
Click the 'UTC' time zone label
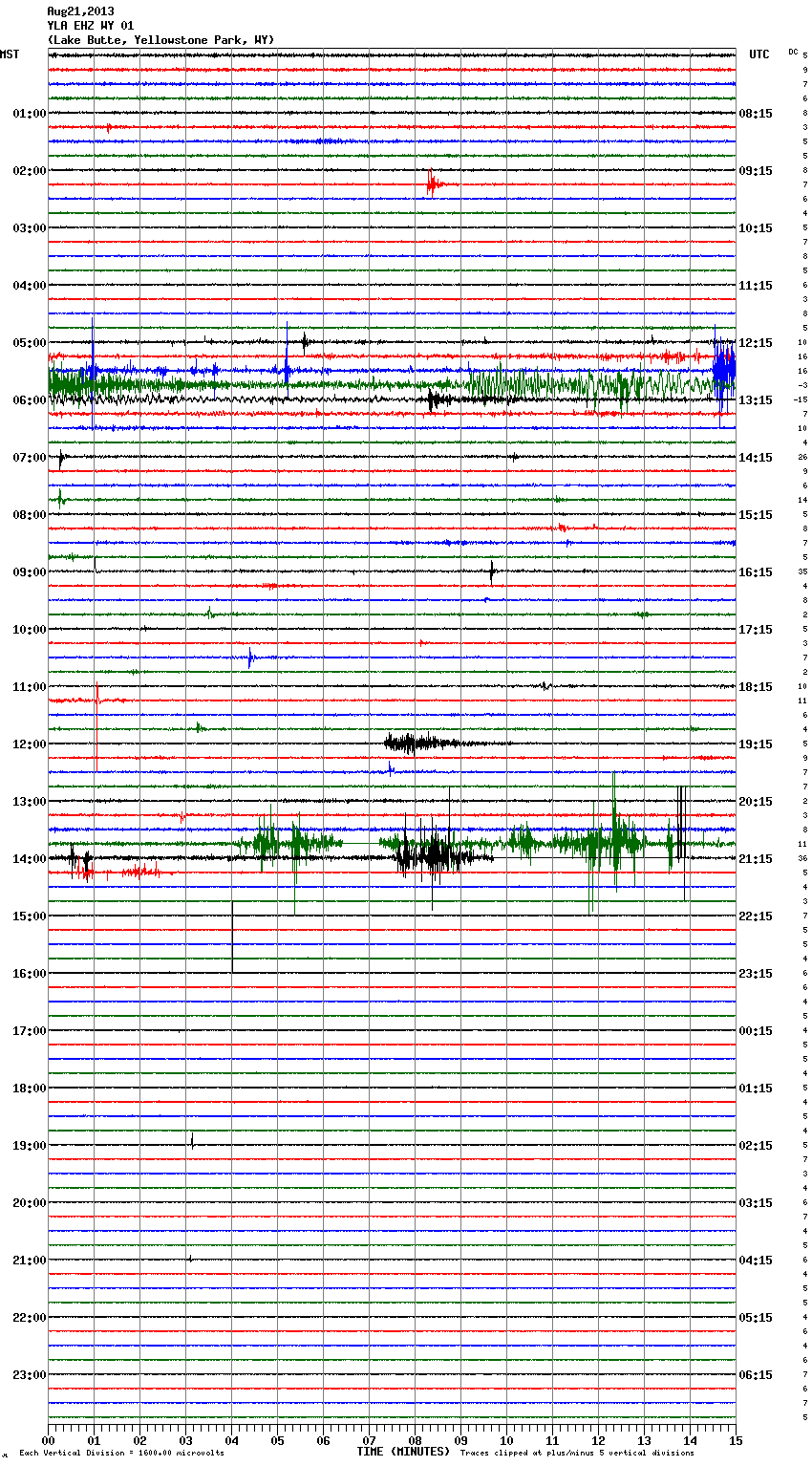pyautogui.click(x=759, y=54)
